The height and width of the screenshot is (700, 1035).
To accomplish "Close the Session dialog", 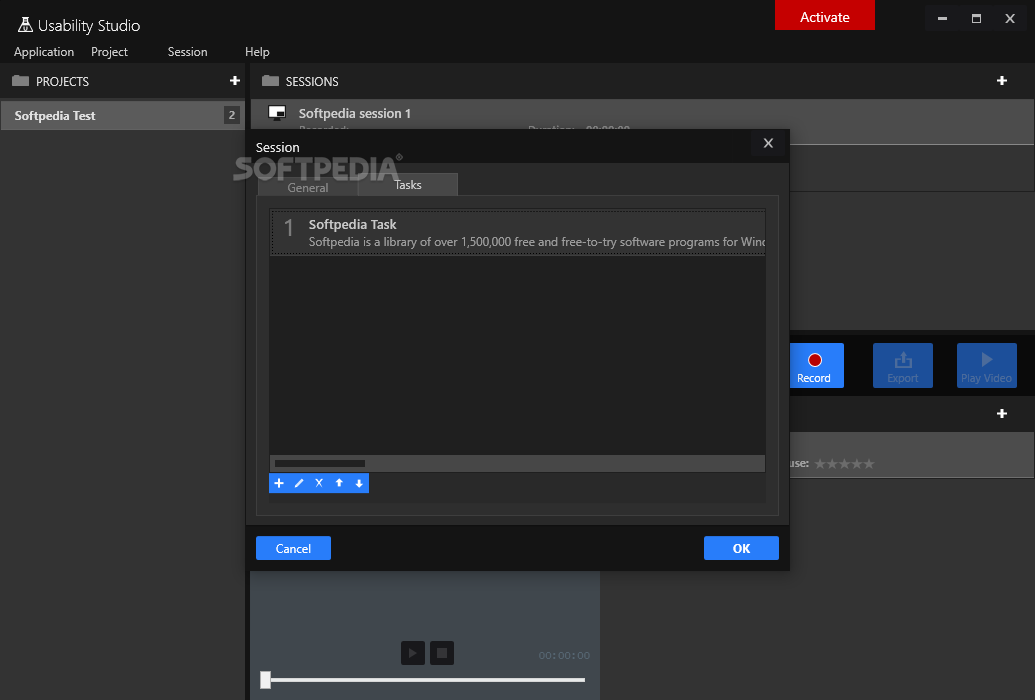I will [768, 143].
